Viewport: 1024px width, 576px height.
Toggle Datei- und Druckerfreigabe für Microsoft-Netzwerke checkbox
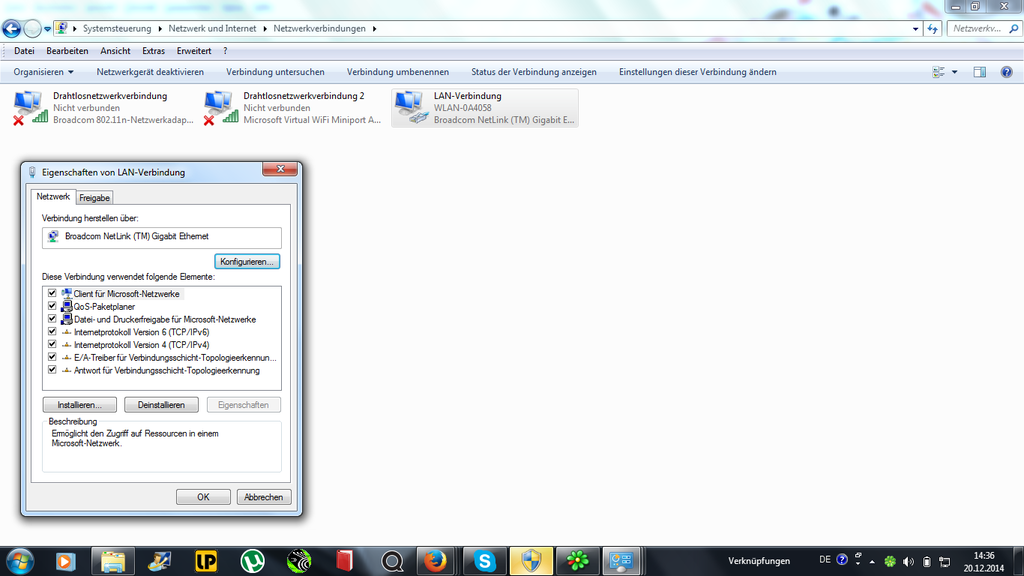click(52, 319)
